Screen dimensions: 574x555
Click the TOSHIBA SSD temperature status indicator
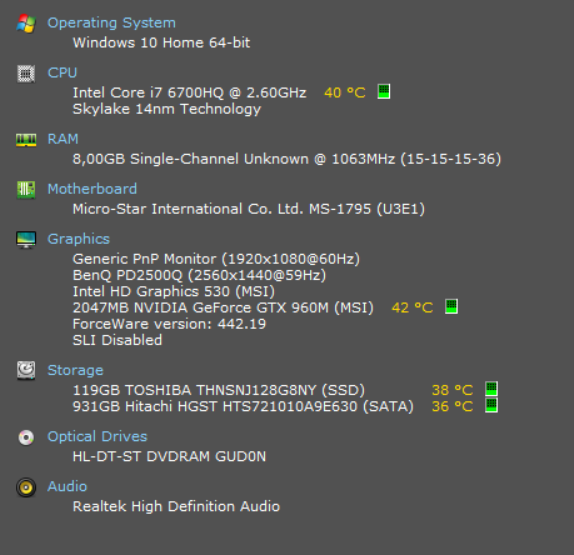(x=491, y=389)
